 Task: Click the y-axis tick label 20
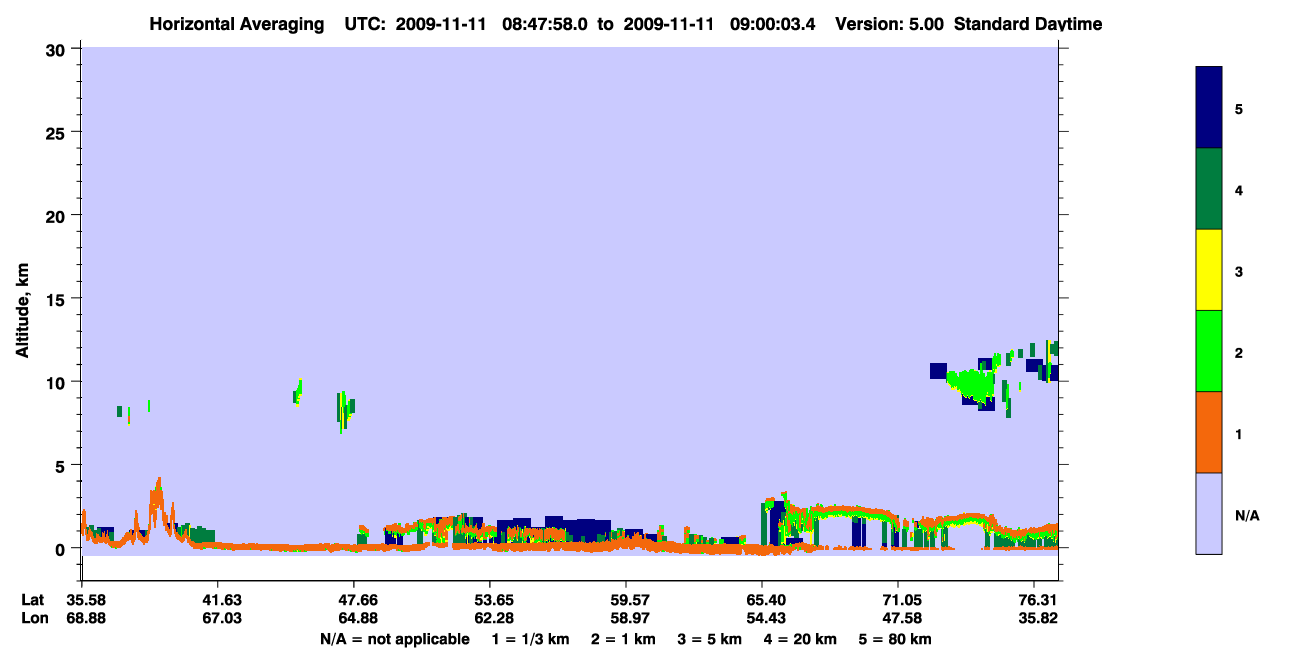pos(57,215)
